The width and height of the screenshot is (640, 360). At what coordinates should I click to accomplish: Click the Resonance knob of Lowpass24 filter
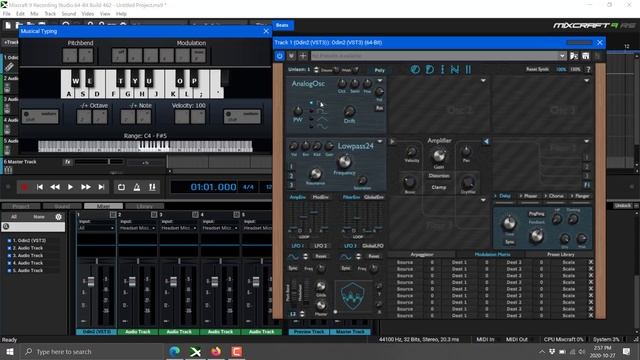(315, 174)
